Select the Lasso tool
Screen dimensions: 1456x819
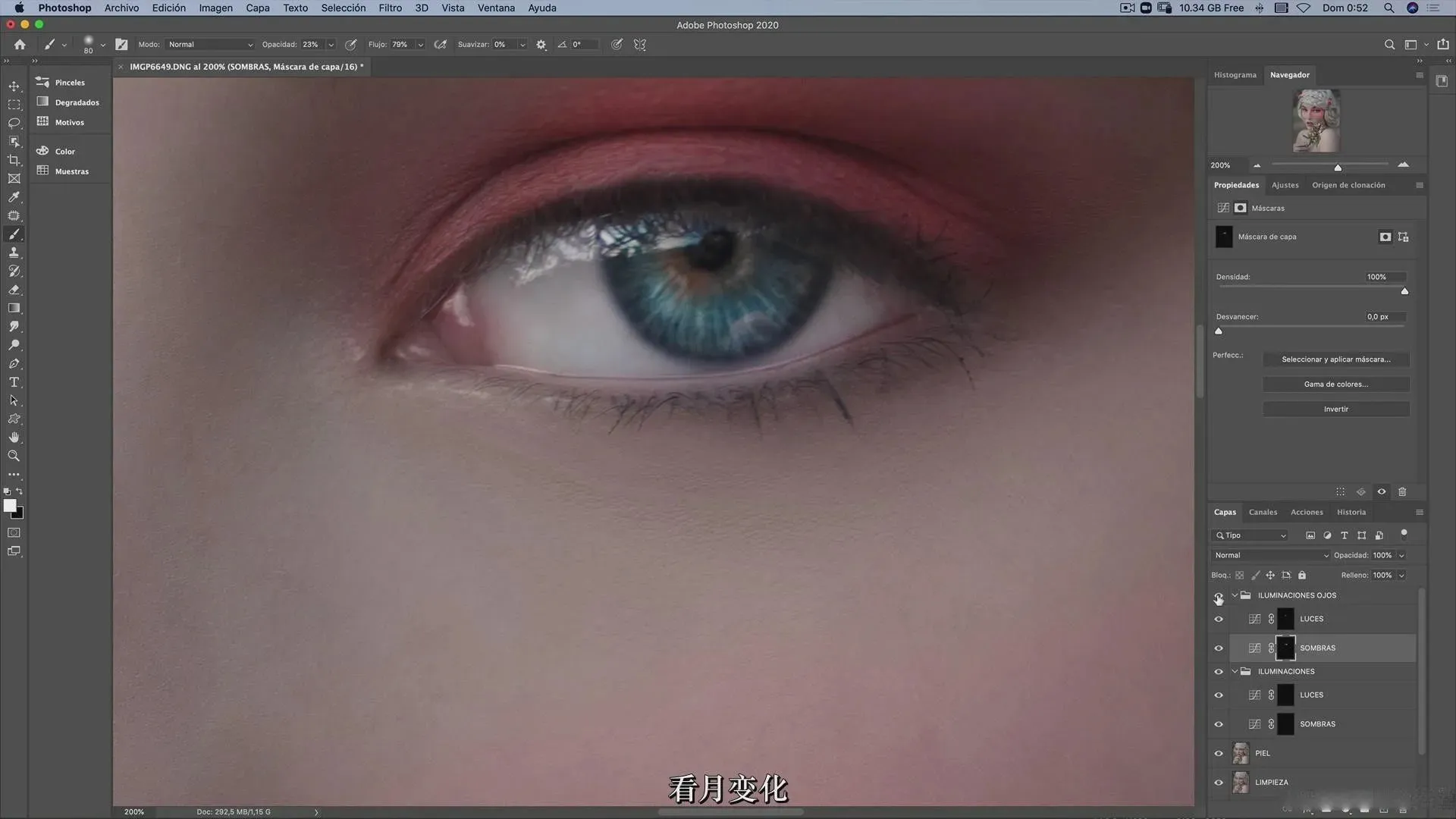[14, 123]
